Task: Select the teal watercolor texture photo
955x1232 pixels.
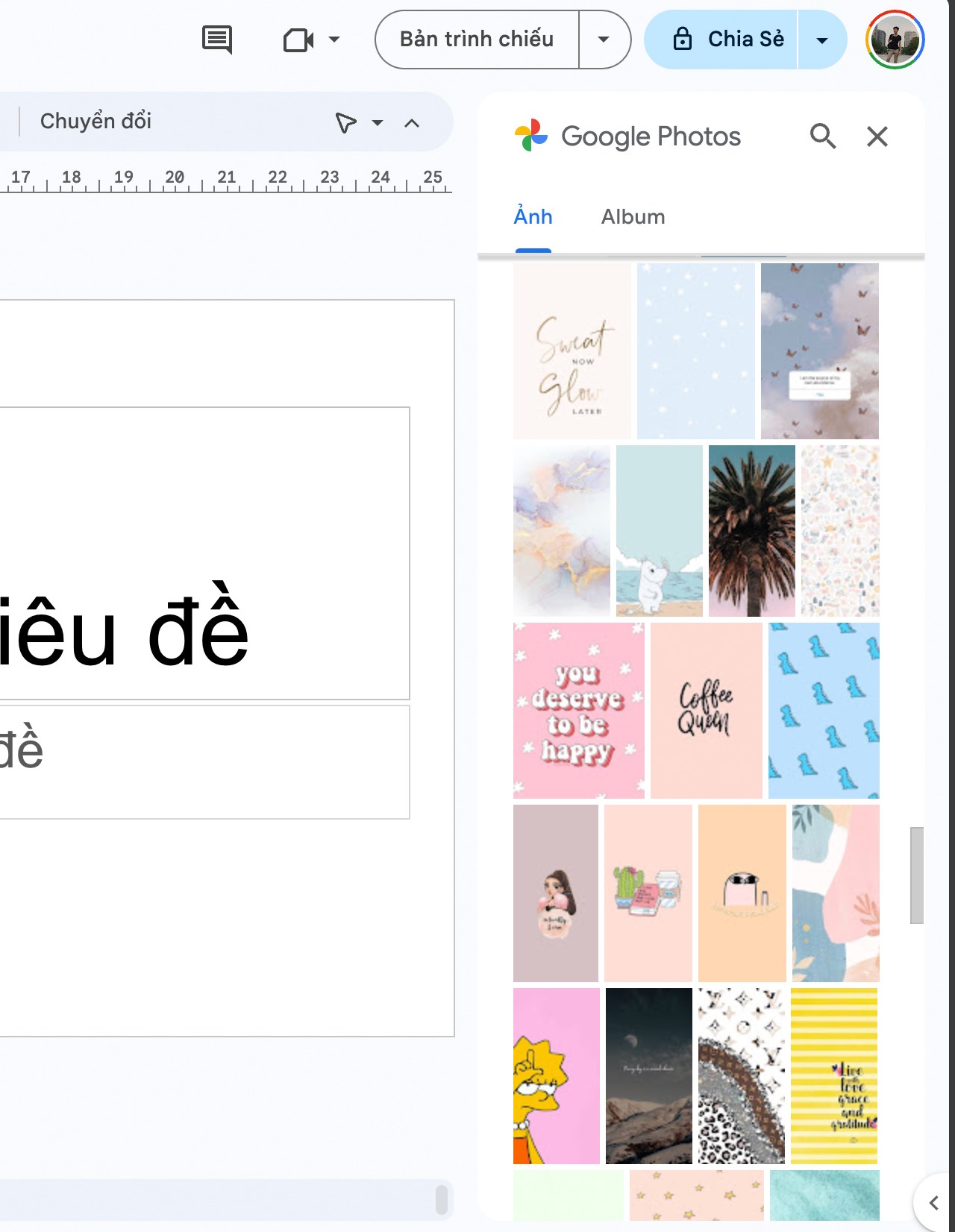Action: click(824, 1195)
